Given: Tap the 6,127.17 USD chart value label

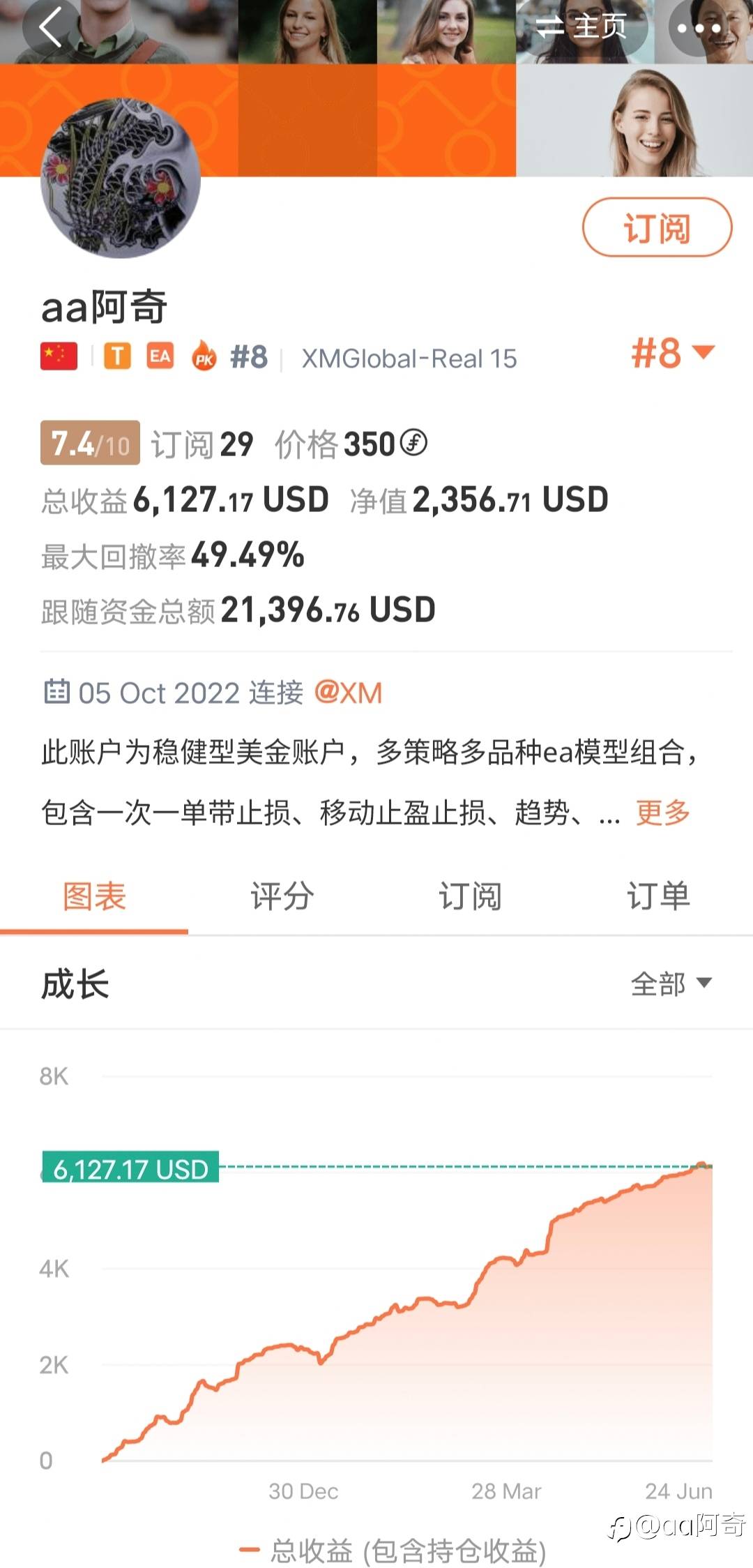Looking at the screenshot, I should (131, 1168).
